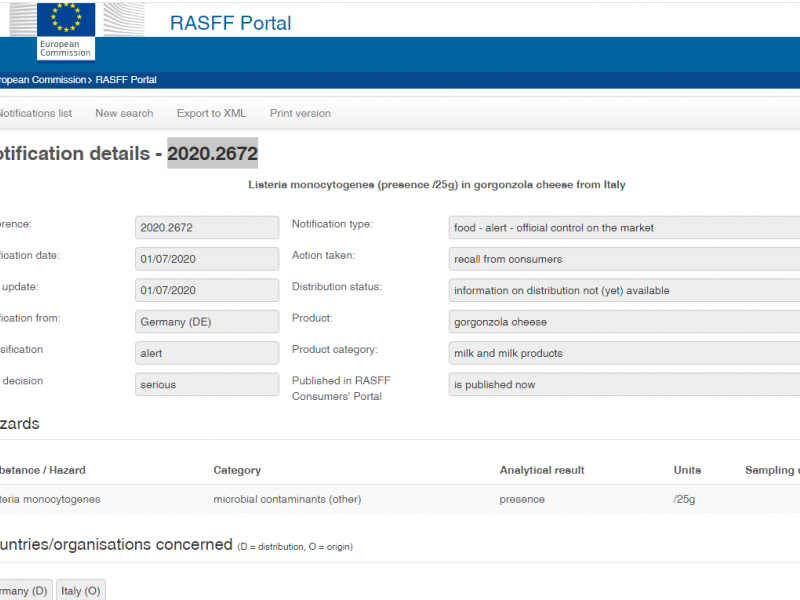Click the Last update field 01/07/2020
Viewport: 800px width, 600px height.
(207, 290)
